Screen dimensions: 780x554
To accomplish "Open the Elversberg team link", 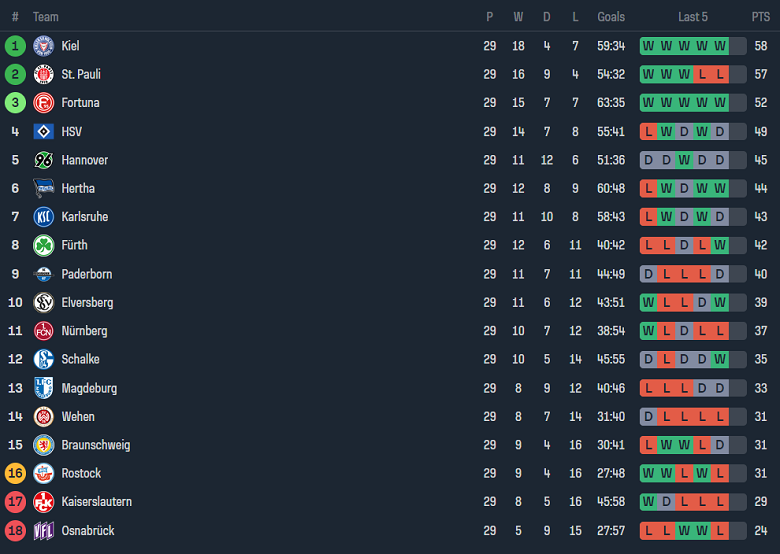I will 87,302.
